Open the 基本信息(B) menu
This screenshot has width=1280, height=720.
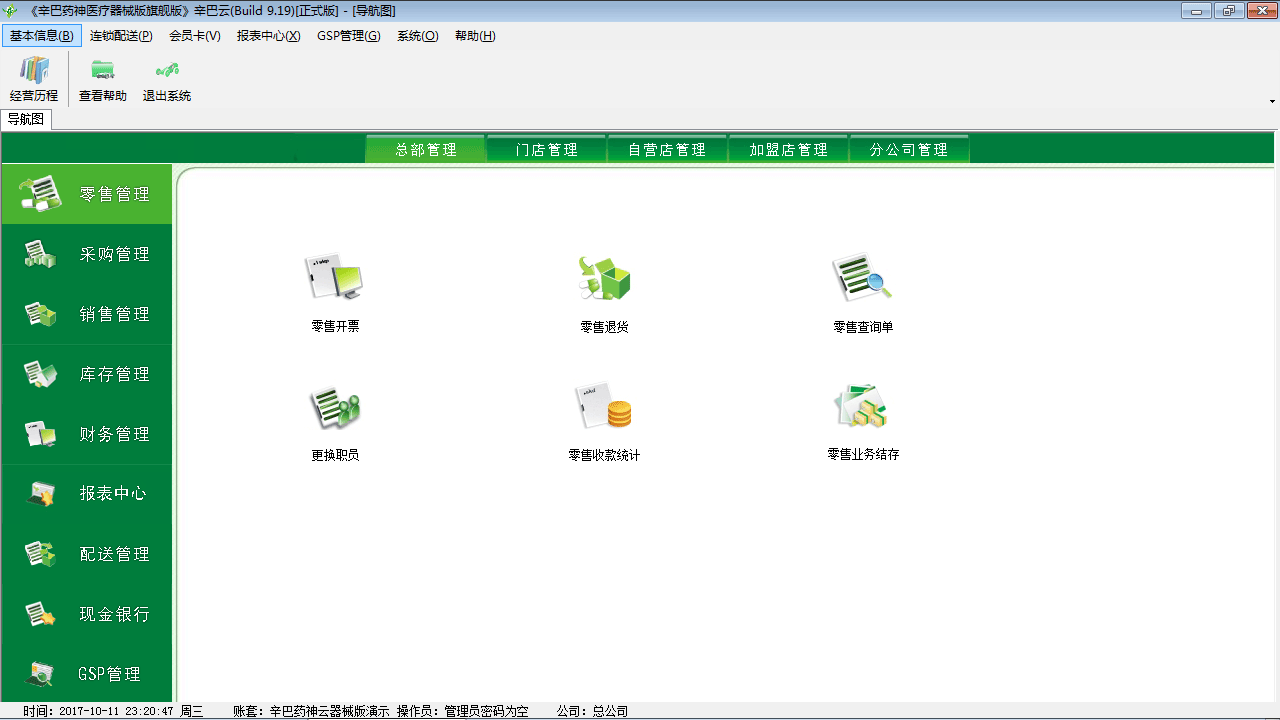[42, 36]
